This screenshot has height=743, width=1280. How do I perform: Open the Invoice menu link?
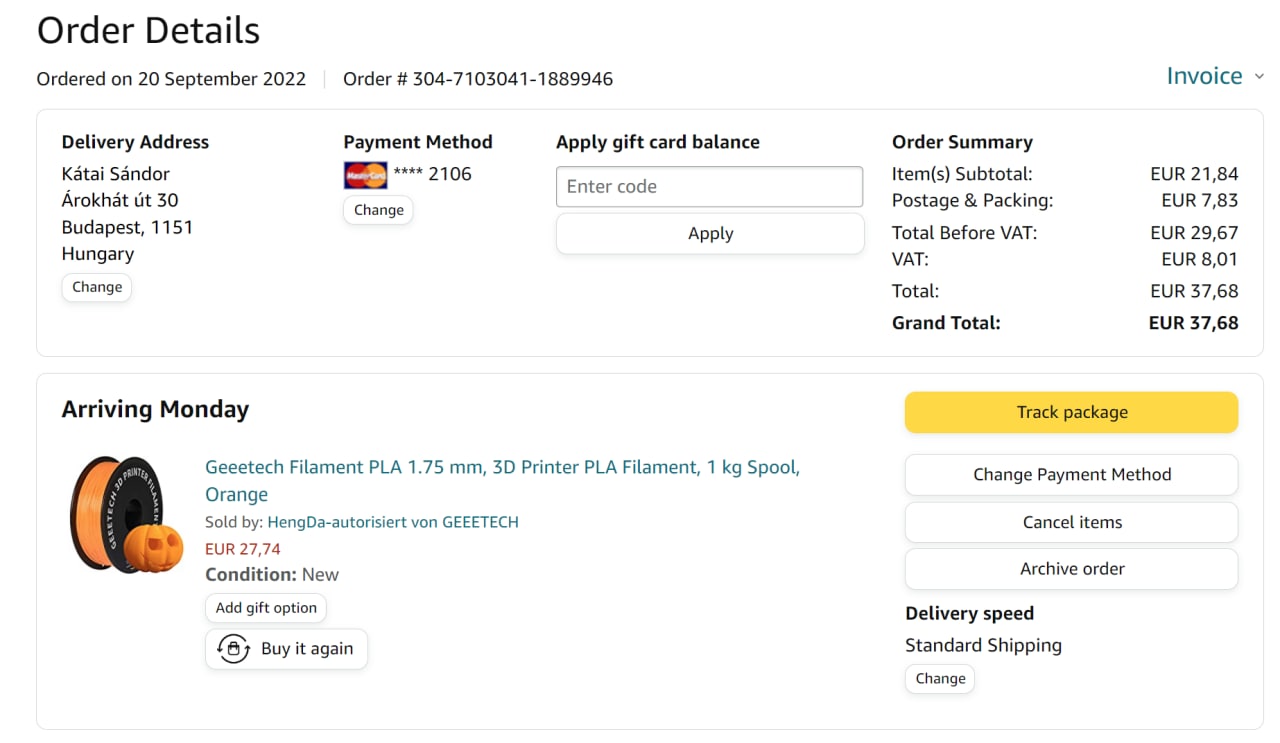[x=1204, y=77]
